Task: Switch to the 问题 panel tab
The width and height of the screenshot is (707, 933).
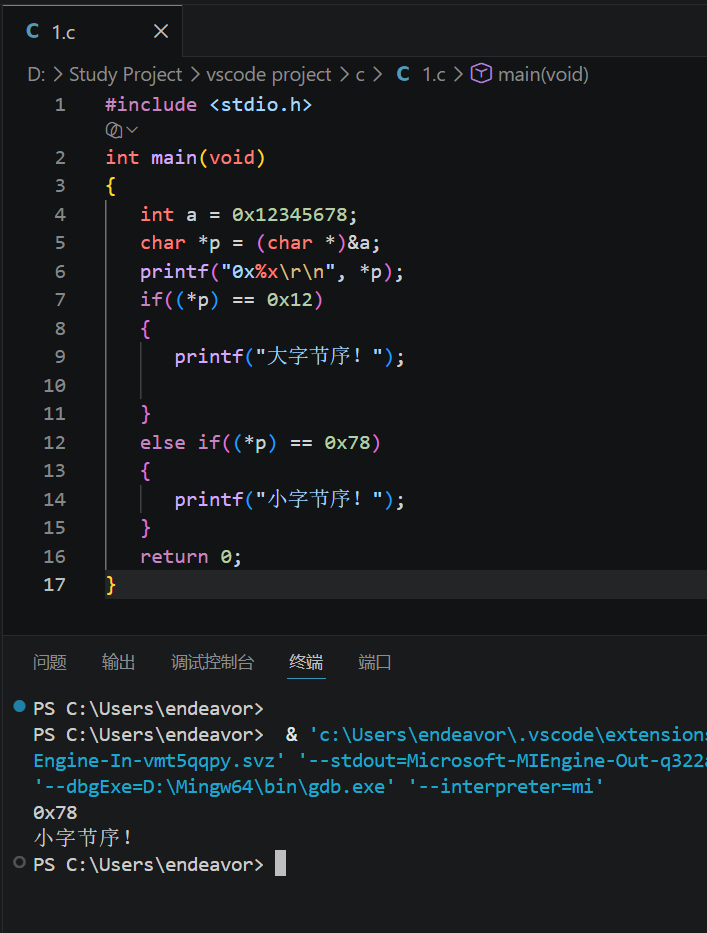Action: pyautogui.click(x=49, y=662)
